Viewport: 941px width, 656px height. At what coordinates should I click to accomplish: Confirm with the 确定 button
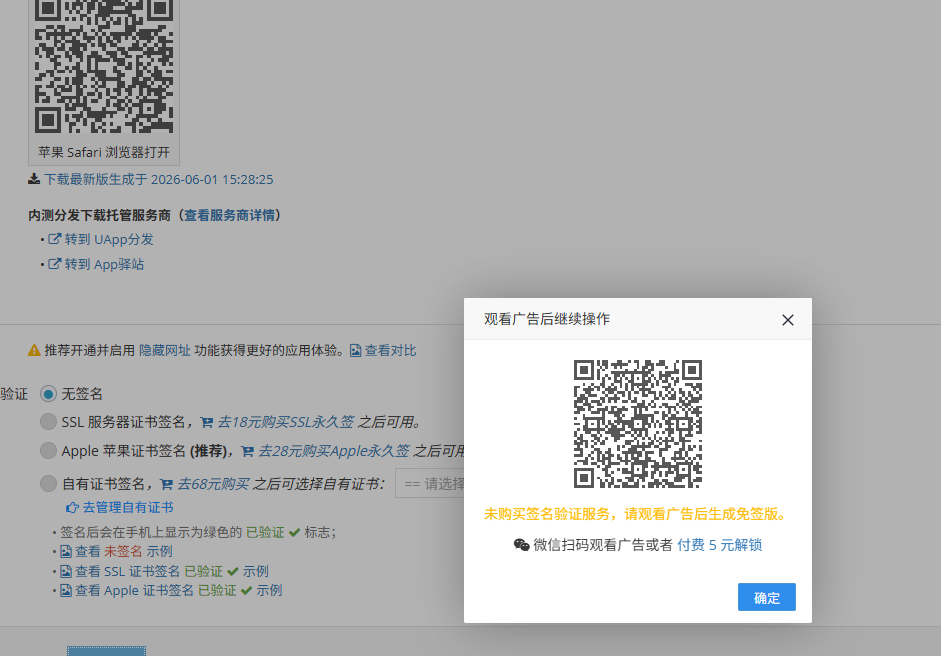click(766, 597)
